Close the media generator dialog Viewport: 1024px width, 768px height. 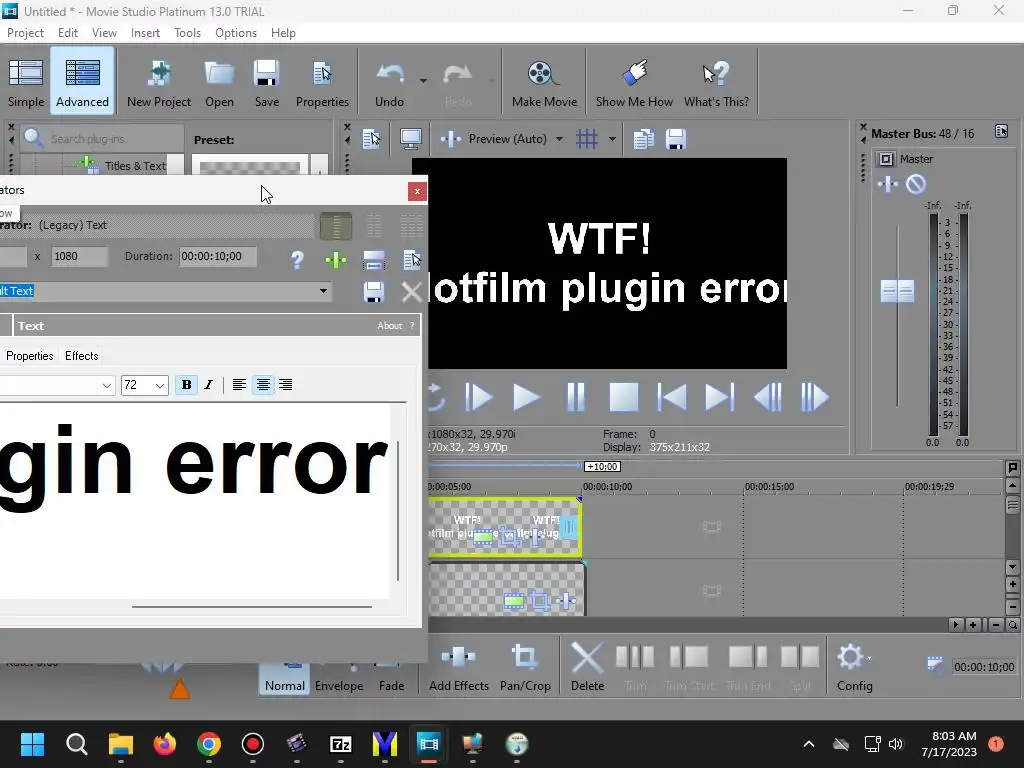click(417, 191)
